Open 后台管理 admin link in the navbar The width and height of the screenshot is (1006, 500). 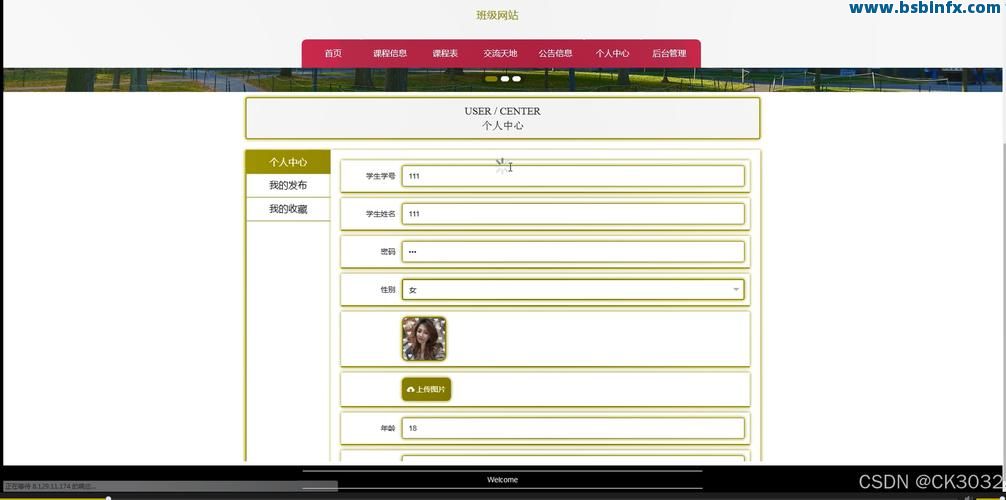click(x=669, y=54)
